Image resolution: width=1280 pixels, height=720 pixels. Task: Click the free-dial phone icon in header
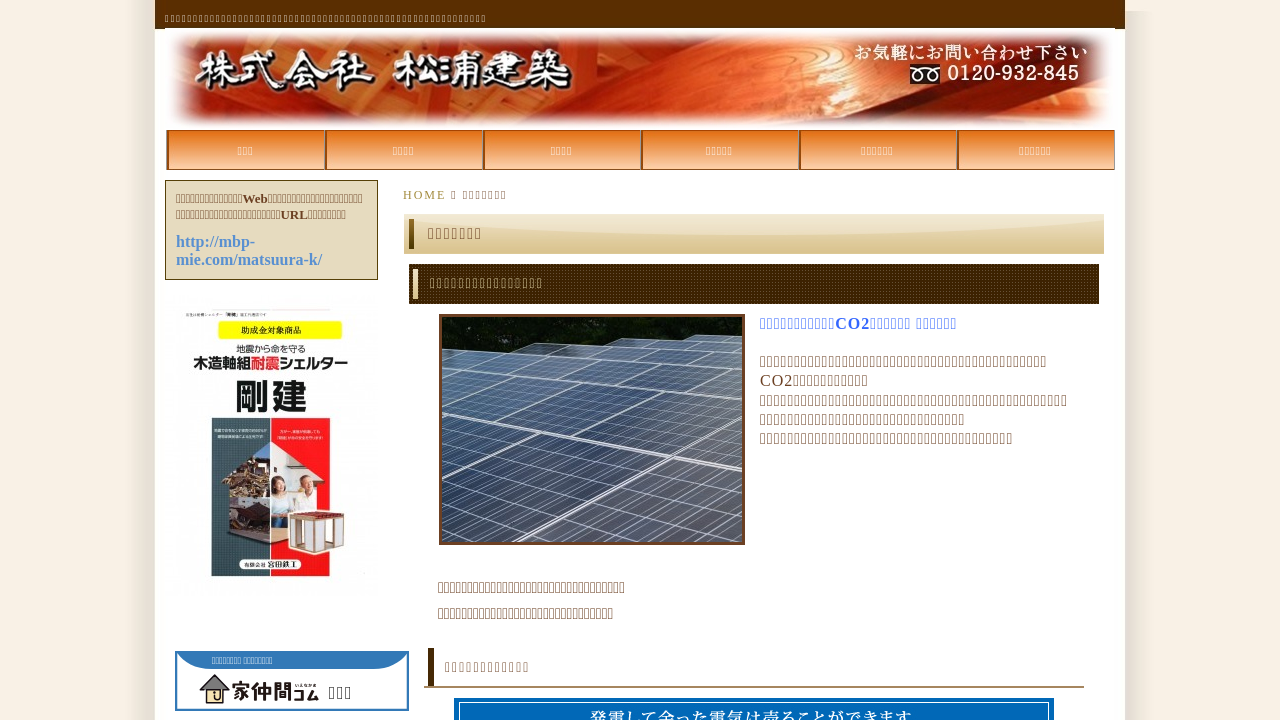(x=924, y=74)
